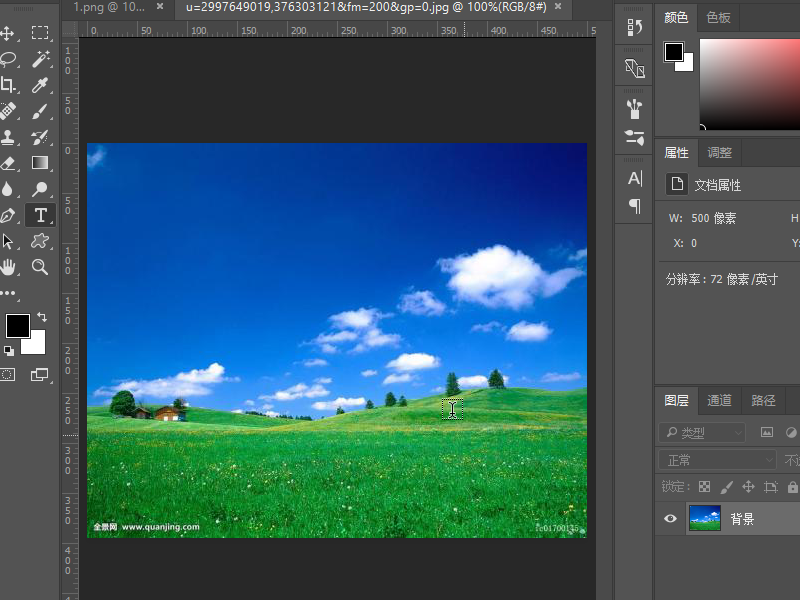
Task: Select the 背景 layer name
Action: [742, 519]
